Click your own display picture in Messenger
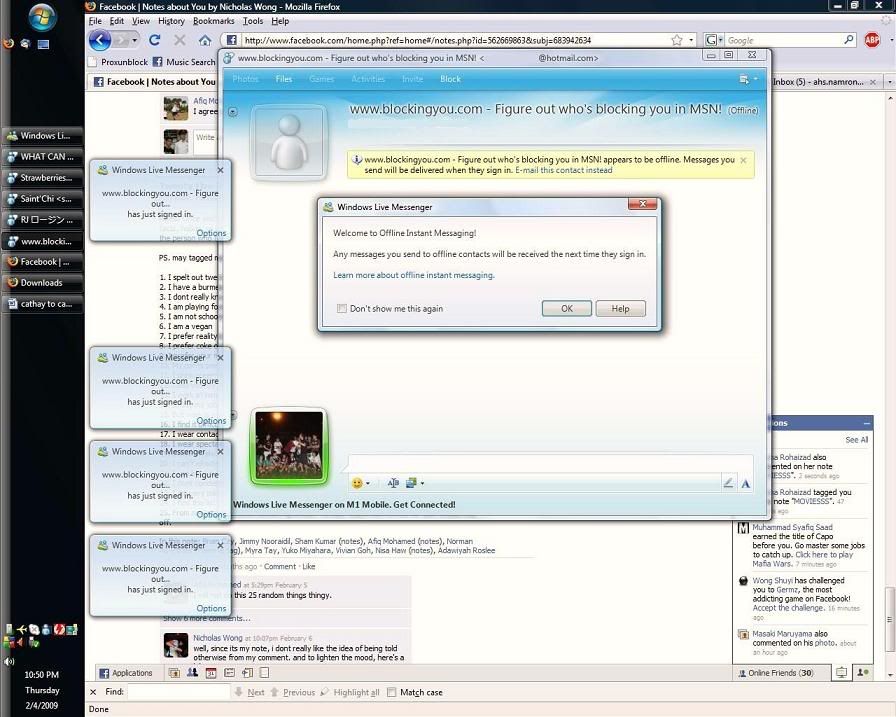This screenshot has width=896, height=717. [x=289, y=446]
